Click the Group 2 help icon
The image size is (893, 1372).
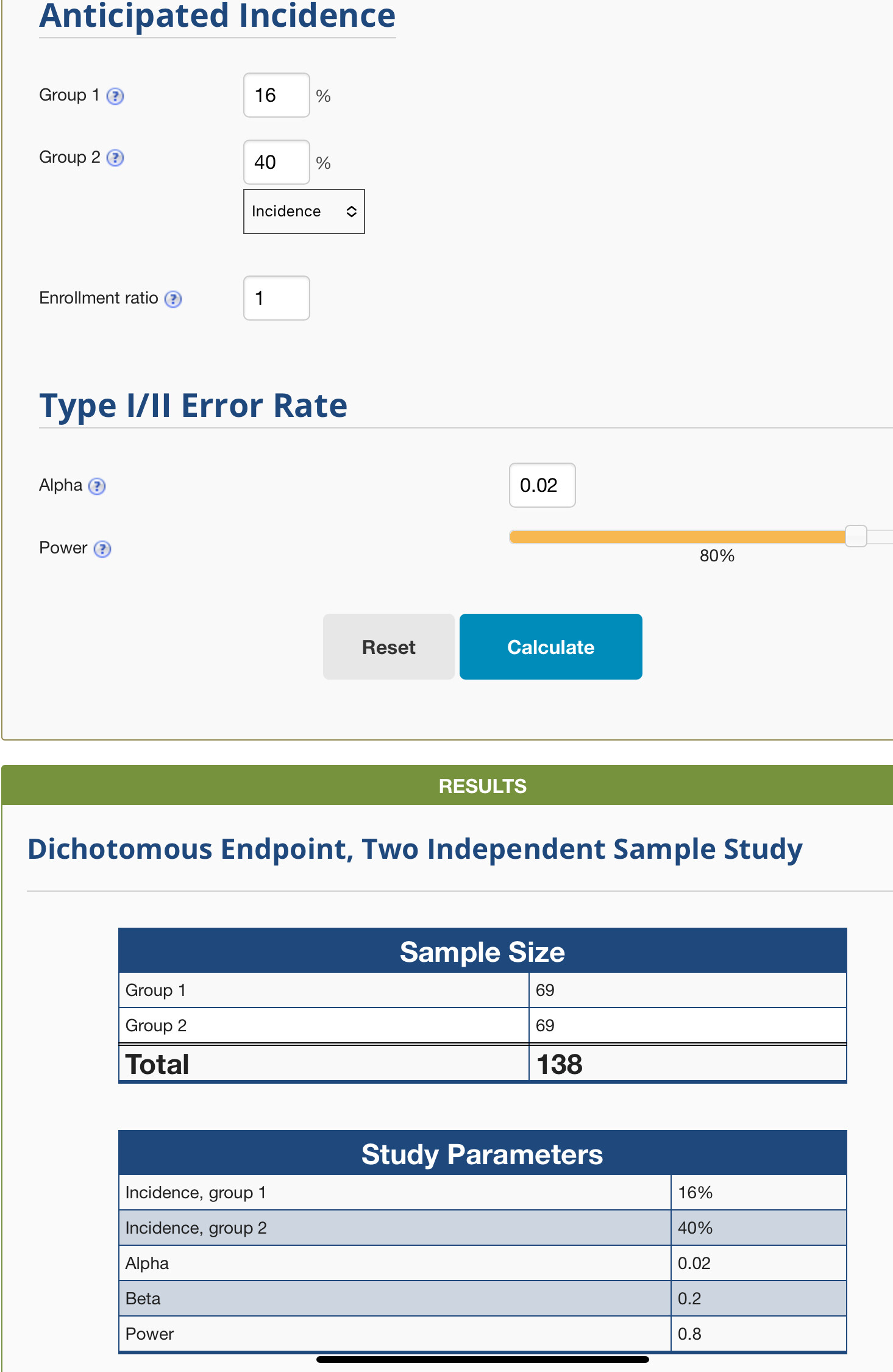pyautogui.click(x=115, y=158)
